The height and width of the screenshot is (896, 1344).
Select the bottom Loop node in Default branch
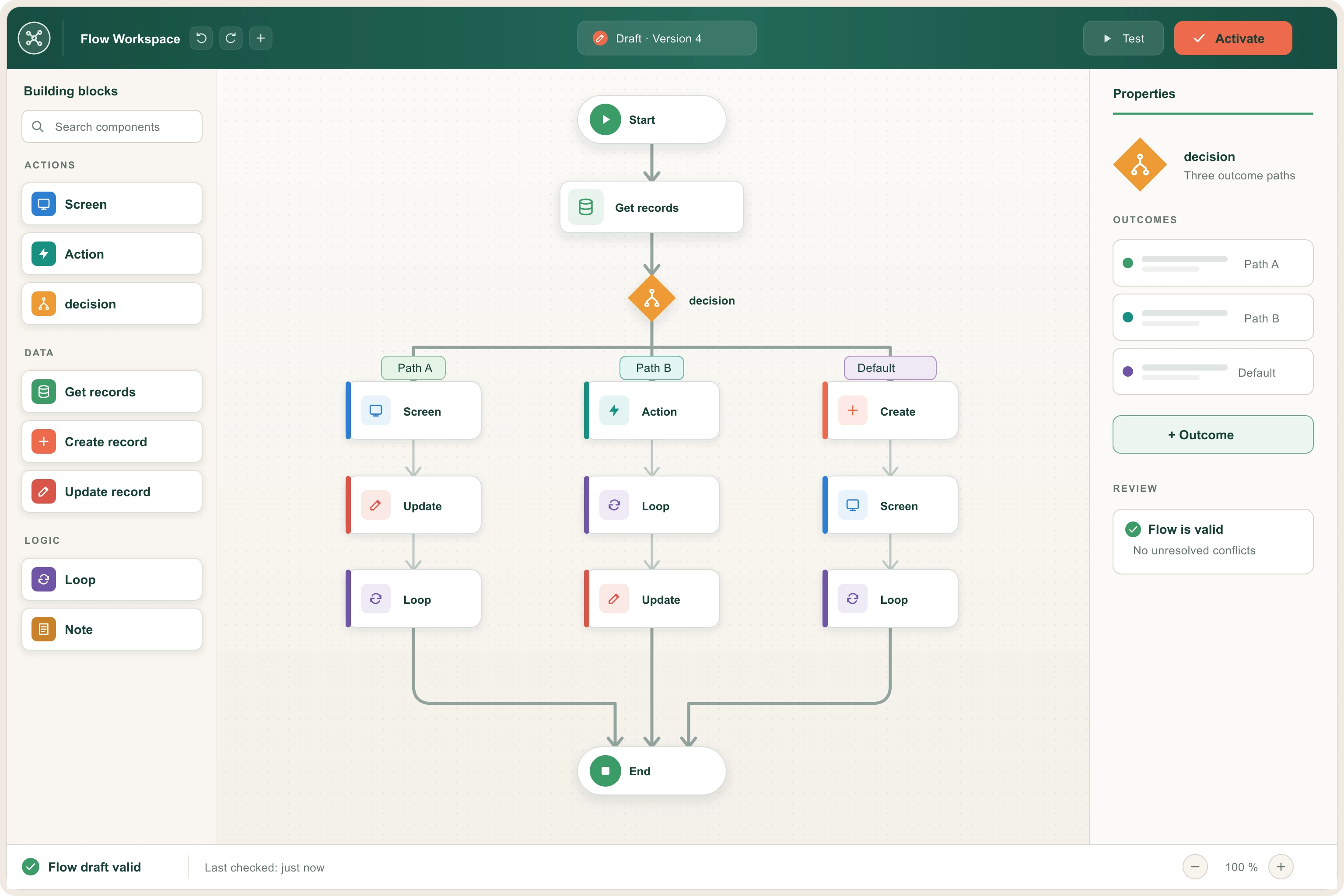pyautogui.click(x=890, y=598)
